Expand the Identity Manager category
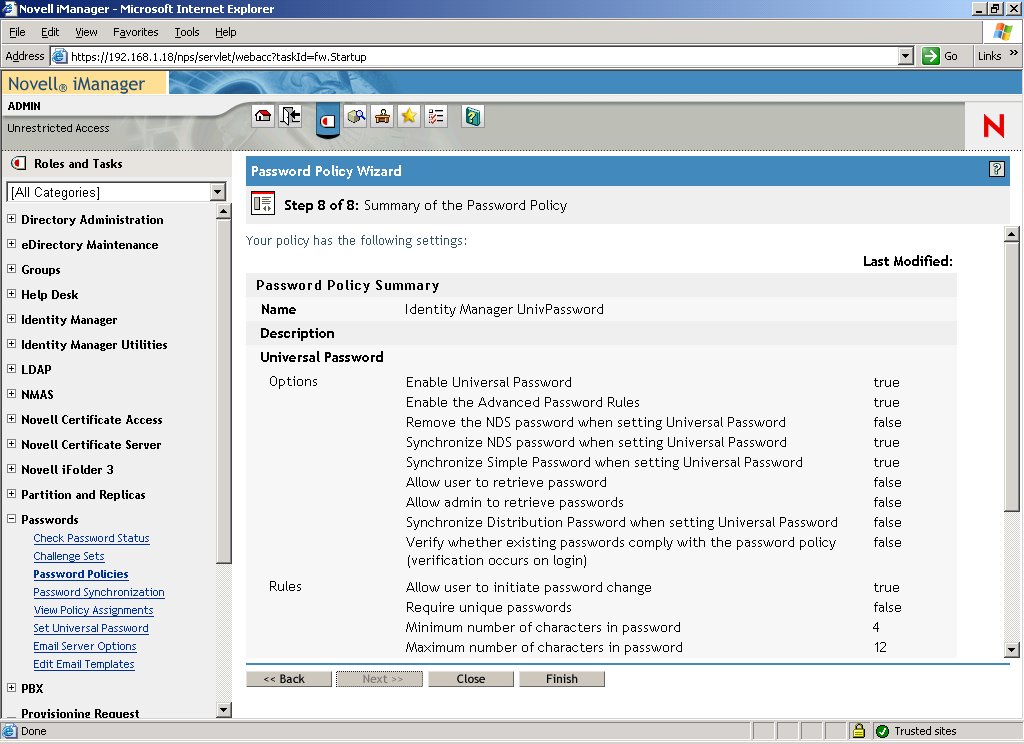1024x744 pixels. [10, 319]
